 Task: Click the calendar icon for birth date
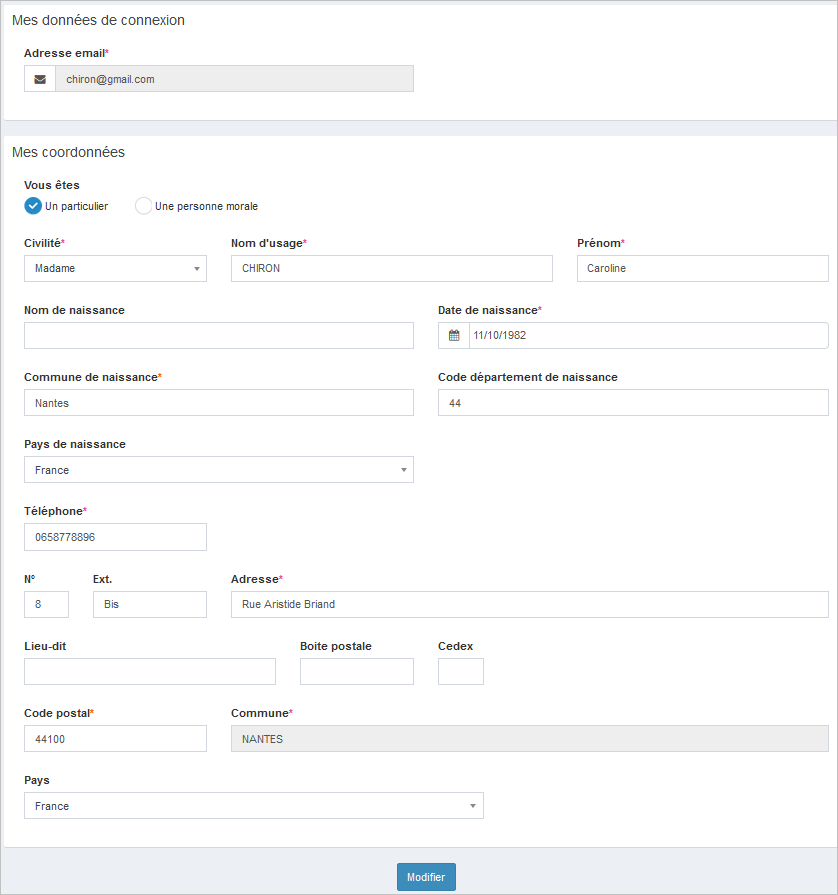pos(453,336)
